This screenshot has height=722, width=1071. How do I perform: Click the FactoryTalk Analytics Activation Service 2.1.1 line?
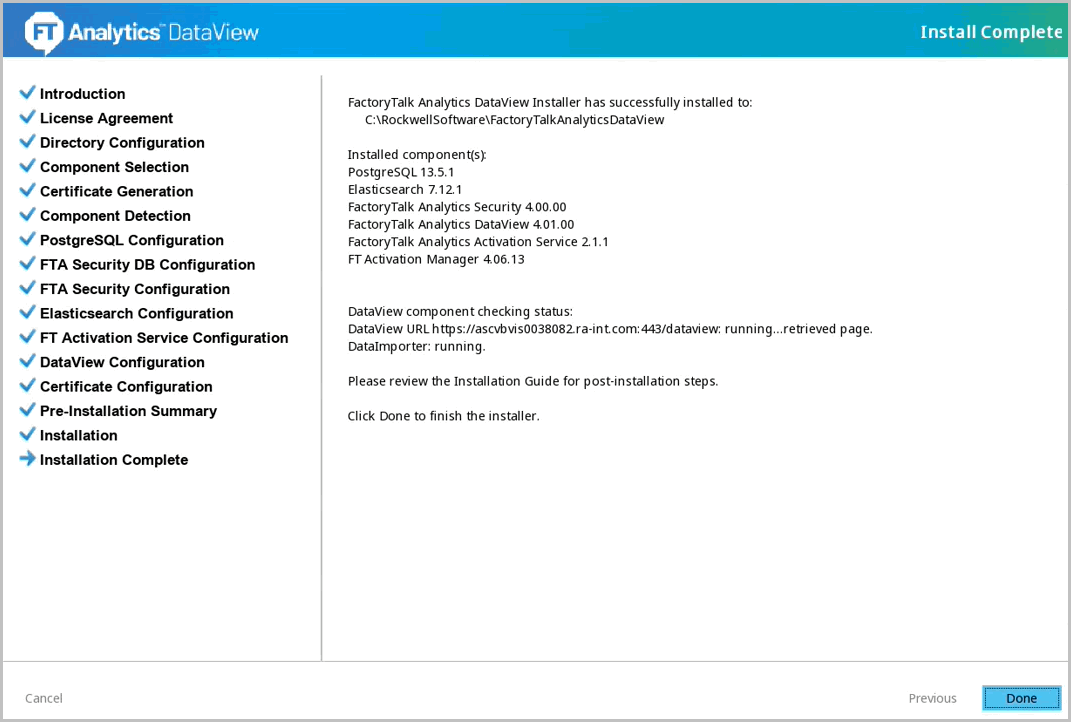pos(478,242)
